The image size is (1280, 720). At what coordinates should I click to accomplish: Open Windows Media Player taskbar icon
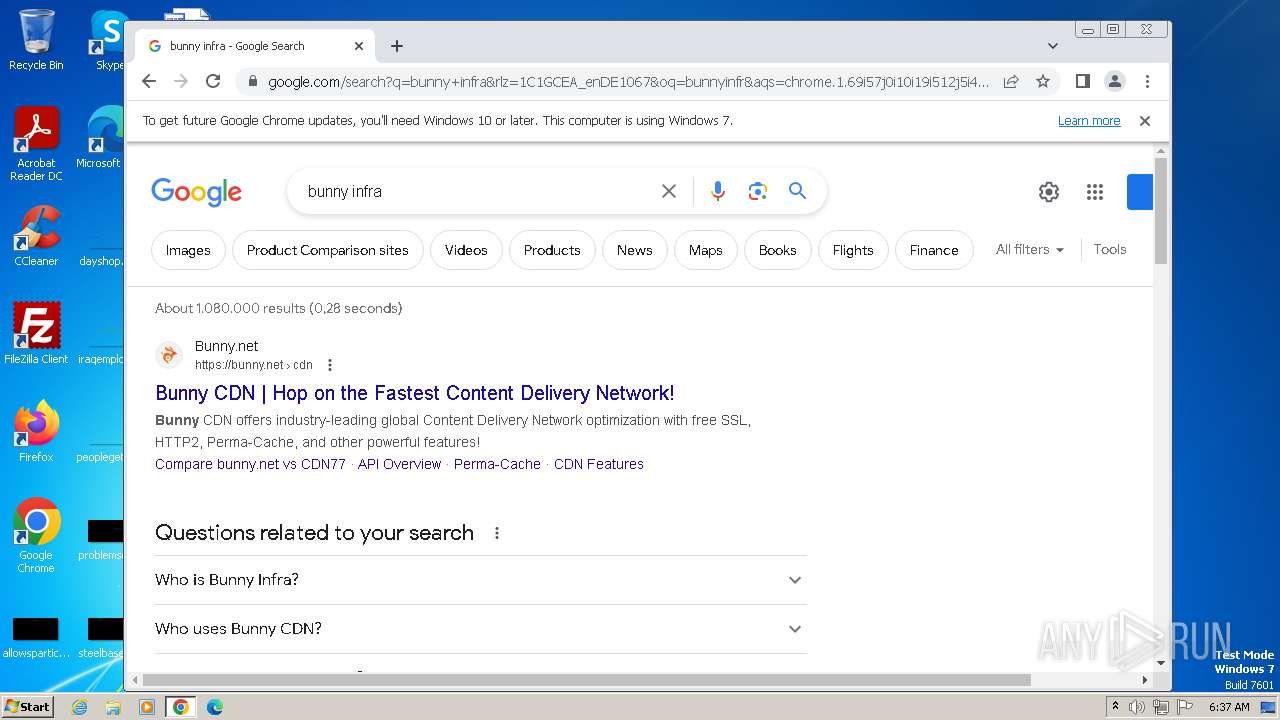click(x=147, y=707)
